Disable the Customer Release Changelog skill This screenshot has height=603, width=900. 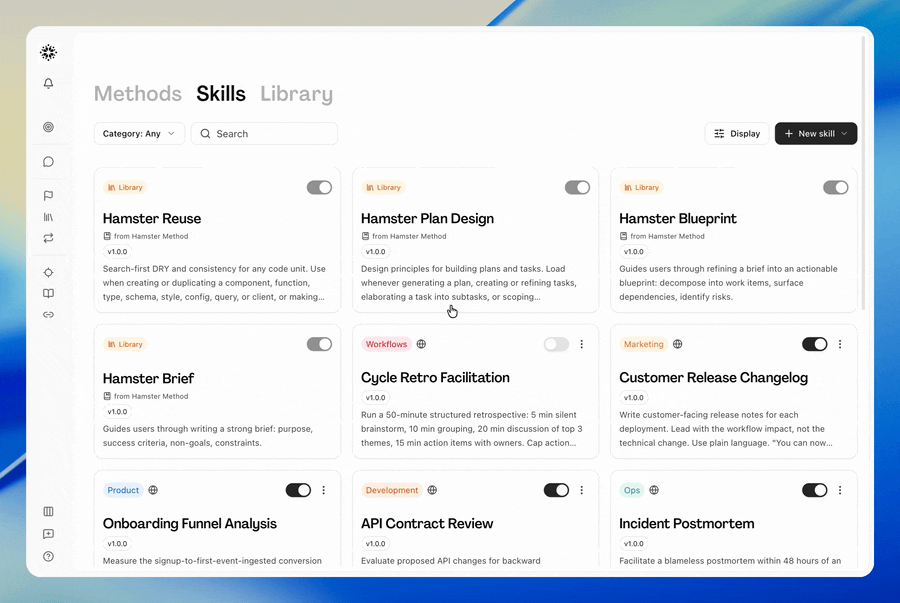814,344
